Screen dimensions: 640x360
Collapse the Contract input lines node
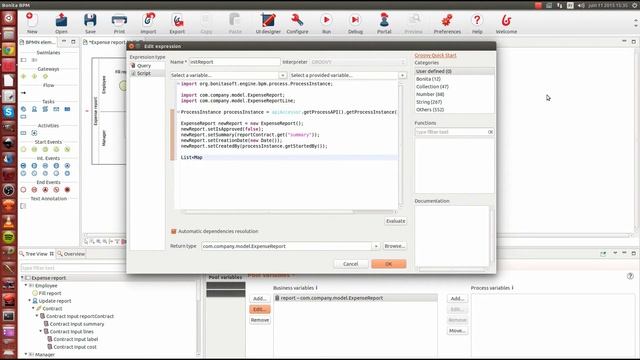coord(40,331)
